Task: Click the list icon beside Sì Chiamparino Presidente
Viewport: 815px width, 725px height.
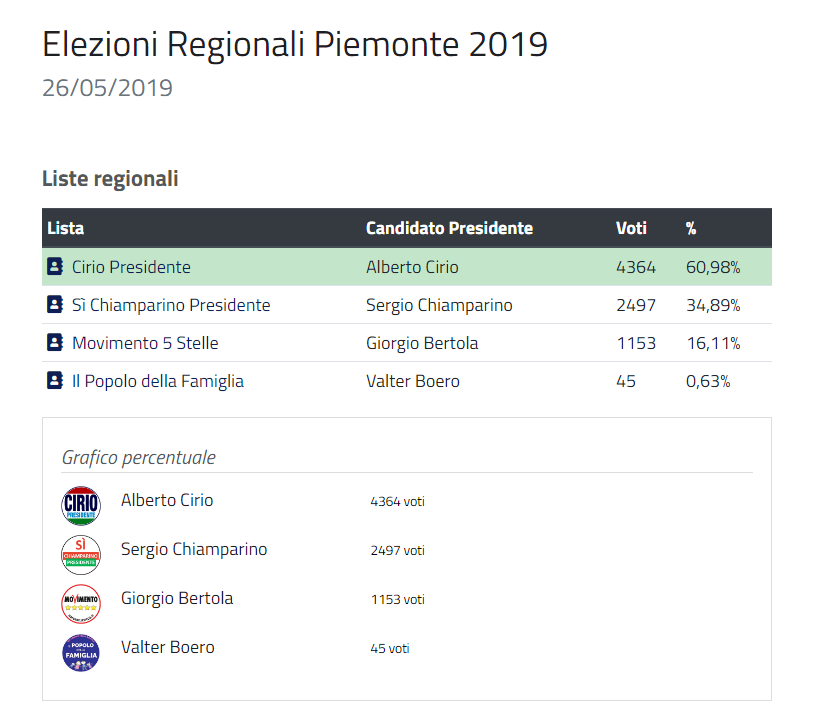Action: coord(55,305)
